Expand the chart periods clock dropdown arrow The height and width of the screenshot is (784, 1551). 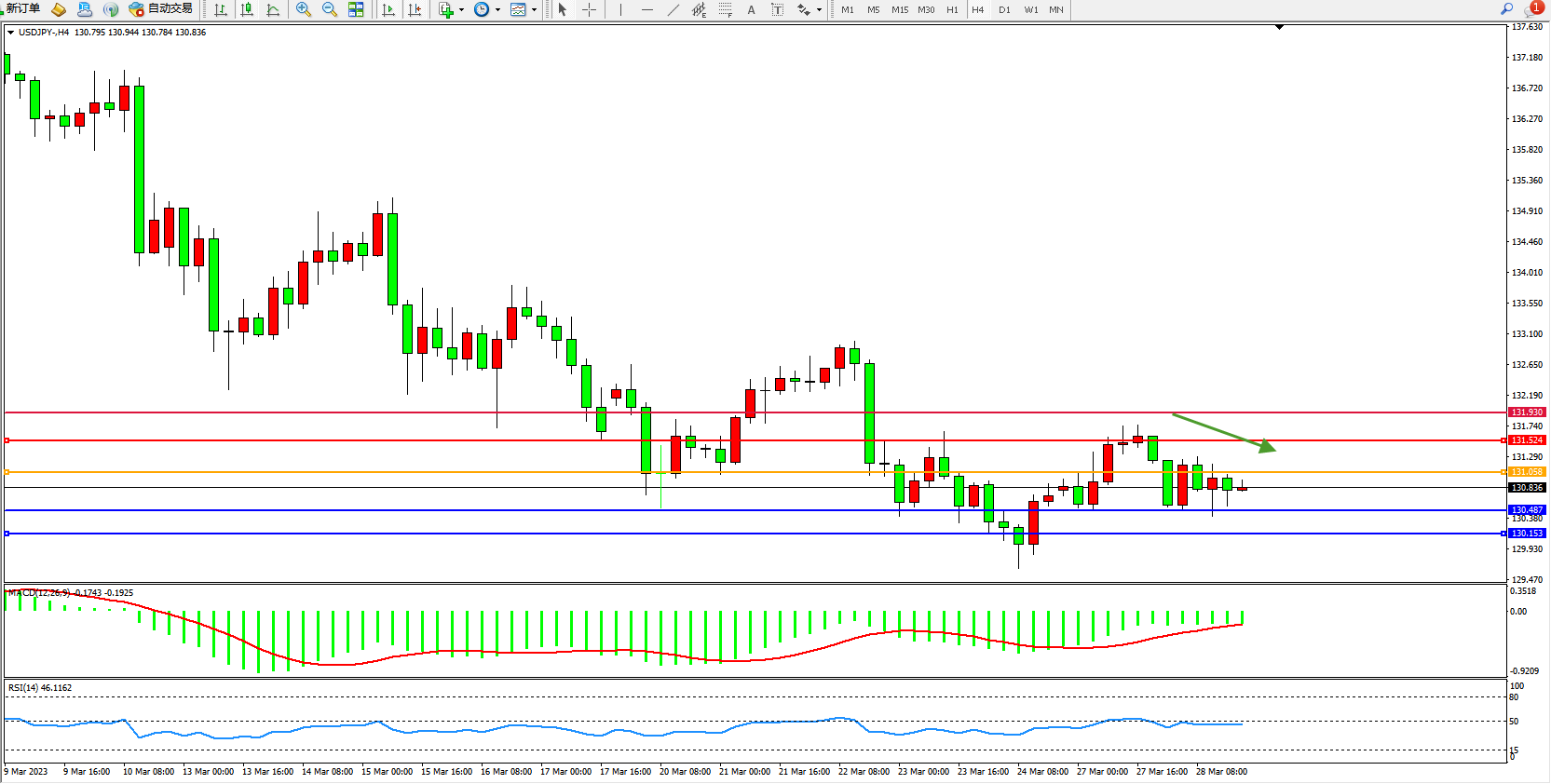point(497,10)
